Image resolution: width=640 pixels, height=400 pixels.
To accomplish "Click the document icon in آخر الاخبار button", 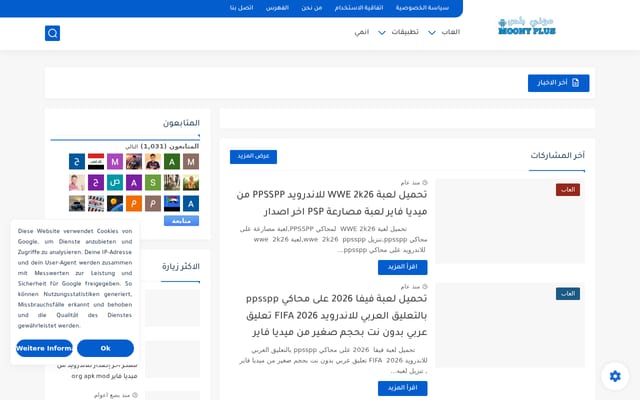I will click(576, 83).
